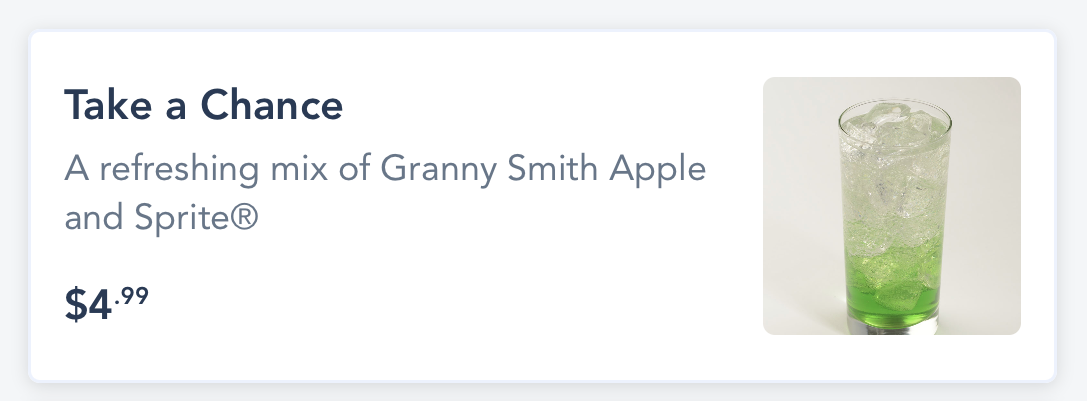Click the large 4 digit in the price
Image resolution: width=1087 pixels, height=401 pixels.
(99, 305)
